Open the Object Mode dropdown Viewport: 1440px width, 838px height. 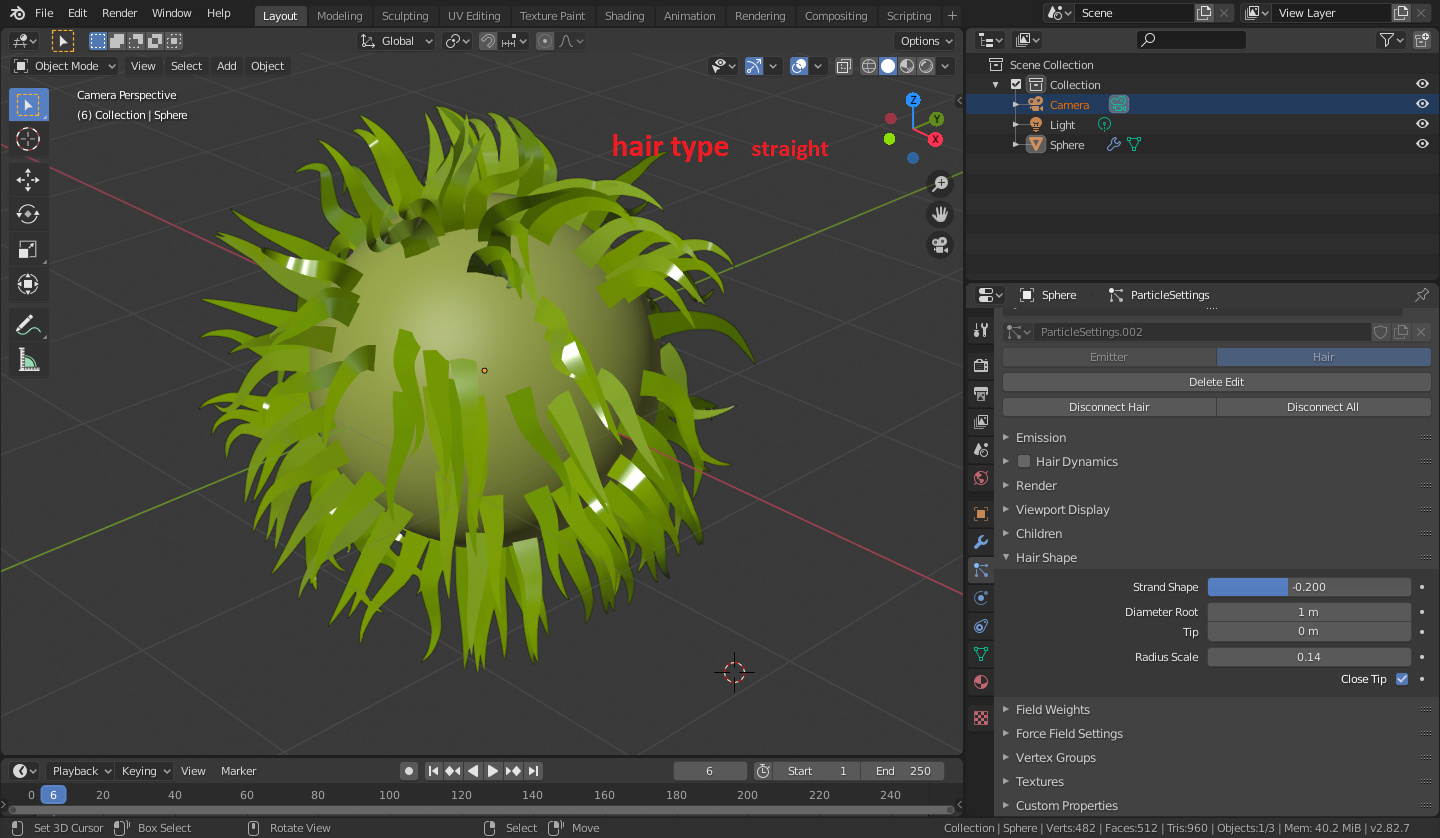coord(65,66)
